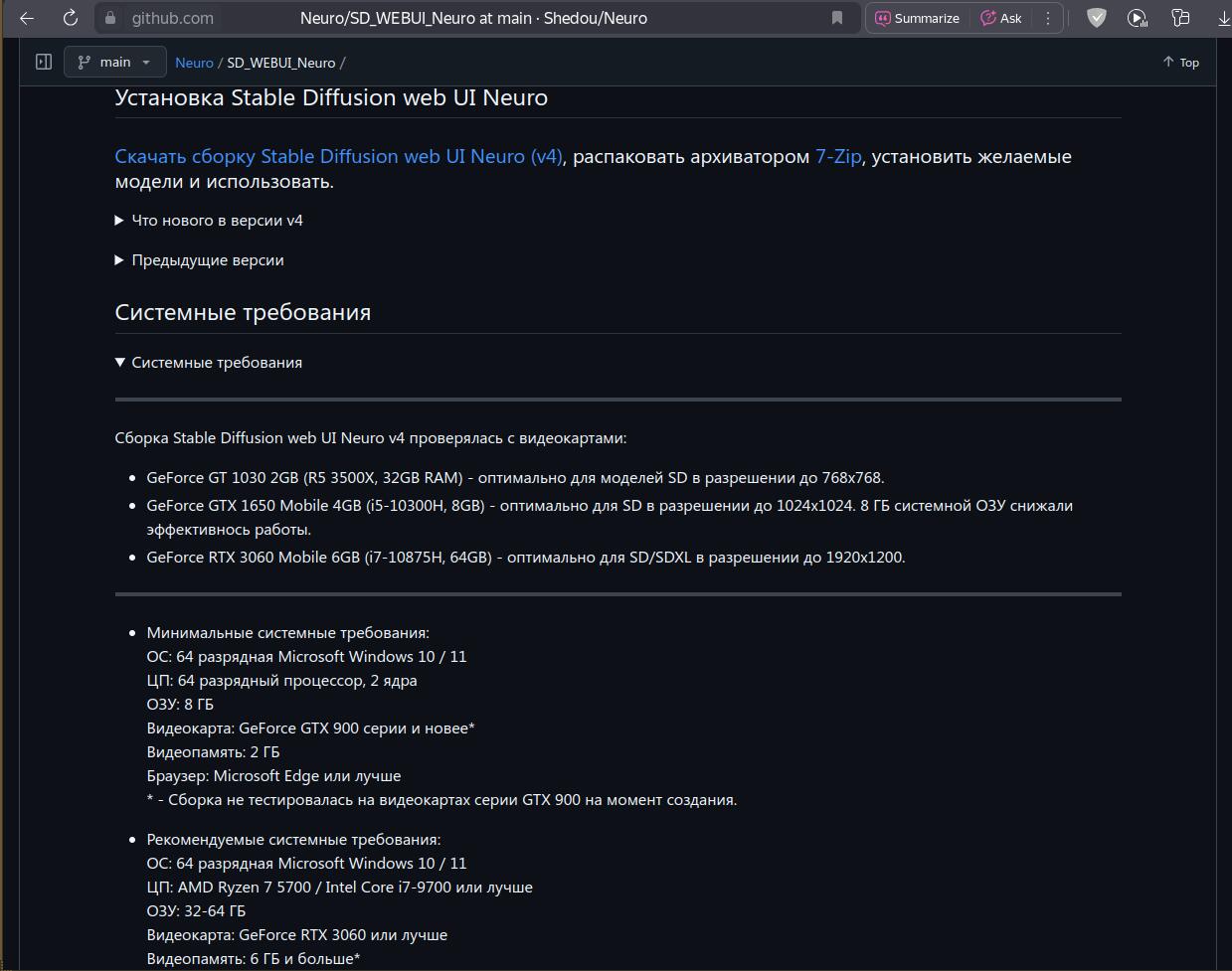Reload the page with the refresh icon

pyautogui.click(x=70, y=18)
